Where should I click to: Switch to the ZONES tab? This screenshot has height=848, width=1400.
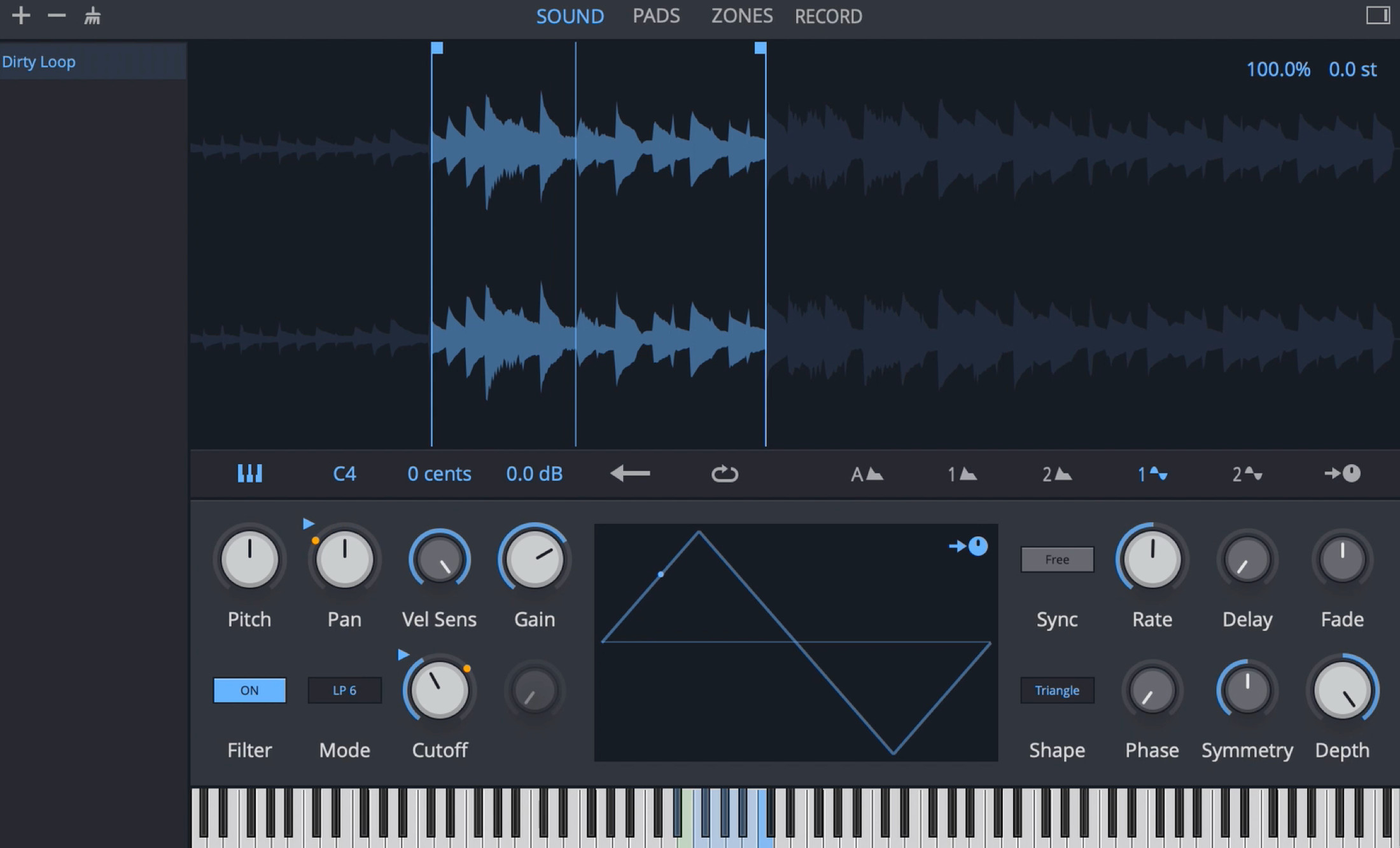click(x=742, y=16)
